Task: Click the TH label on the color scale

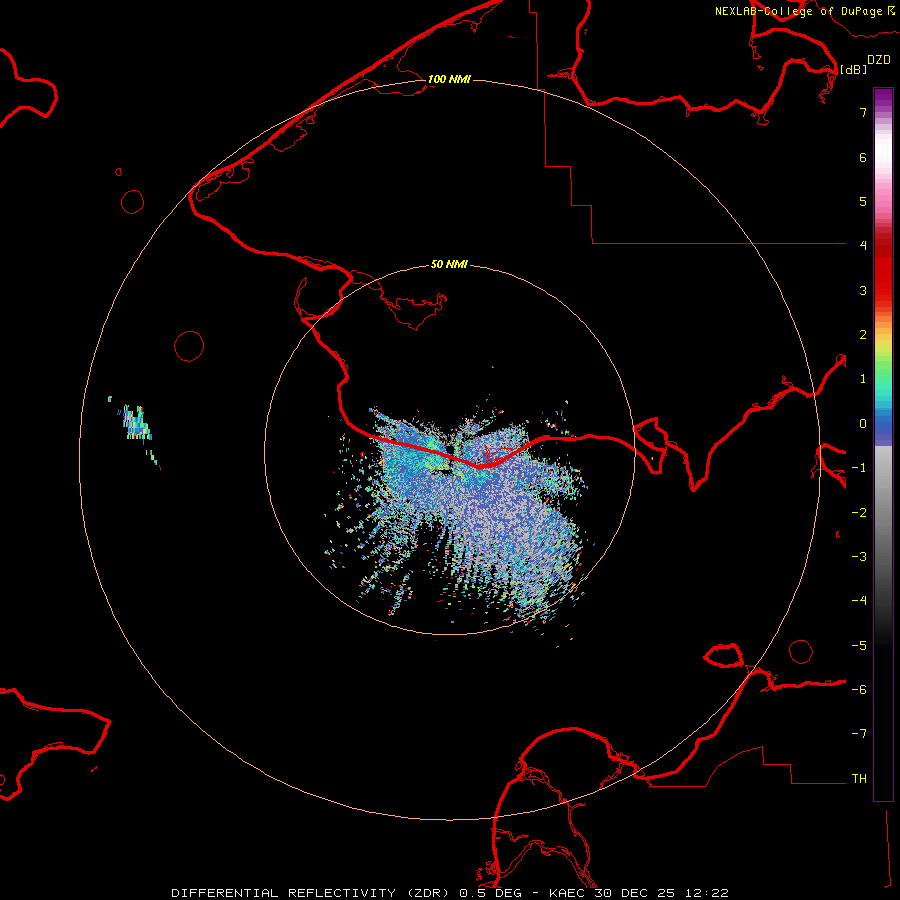Action: (859, 779)
